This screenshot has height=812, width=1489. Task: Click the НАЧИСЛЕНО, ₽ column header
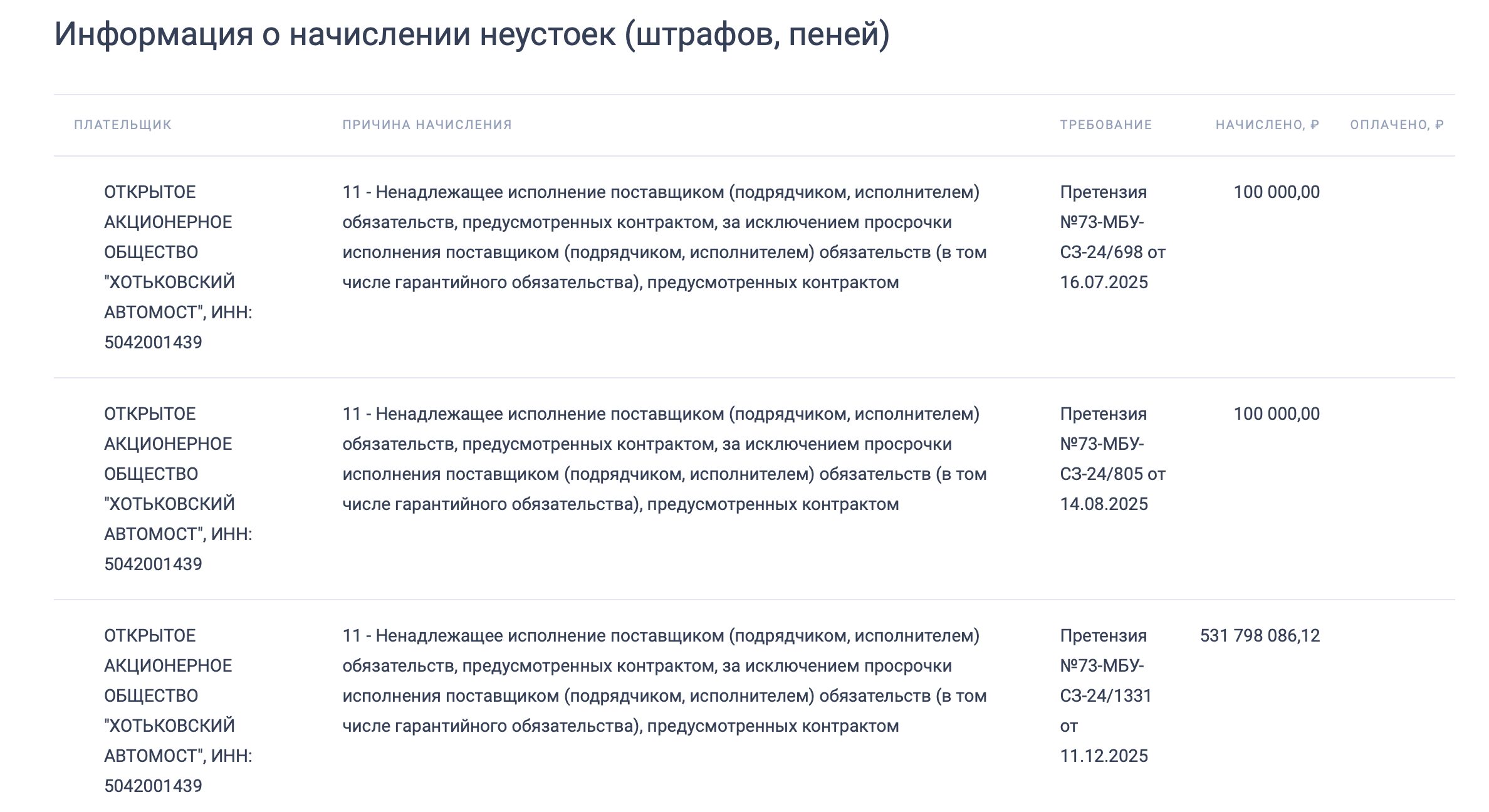[x=1267, y=125]
